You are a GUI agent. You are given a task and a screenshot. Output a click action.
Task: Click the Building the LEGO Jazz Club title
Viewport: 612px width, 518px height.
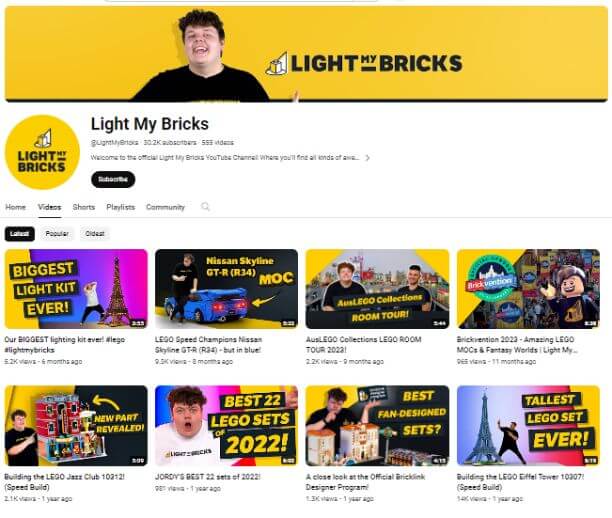[x=64, y=482]
